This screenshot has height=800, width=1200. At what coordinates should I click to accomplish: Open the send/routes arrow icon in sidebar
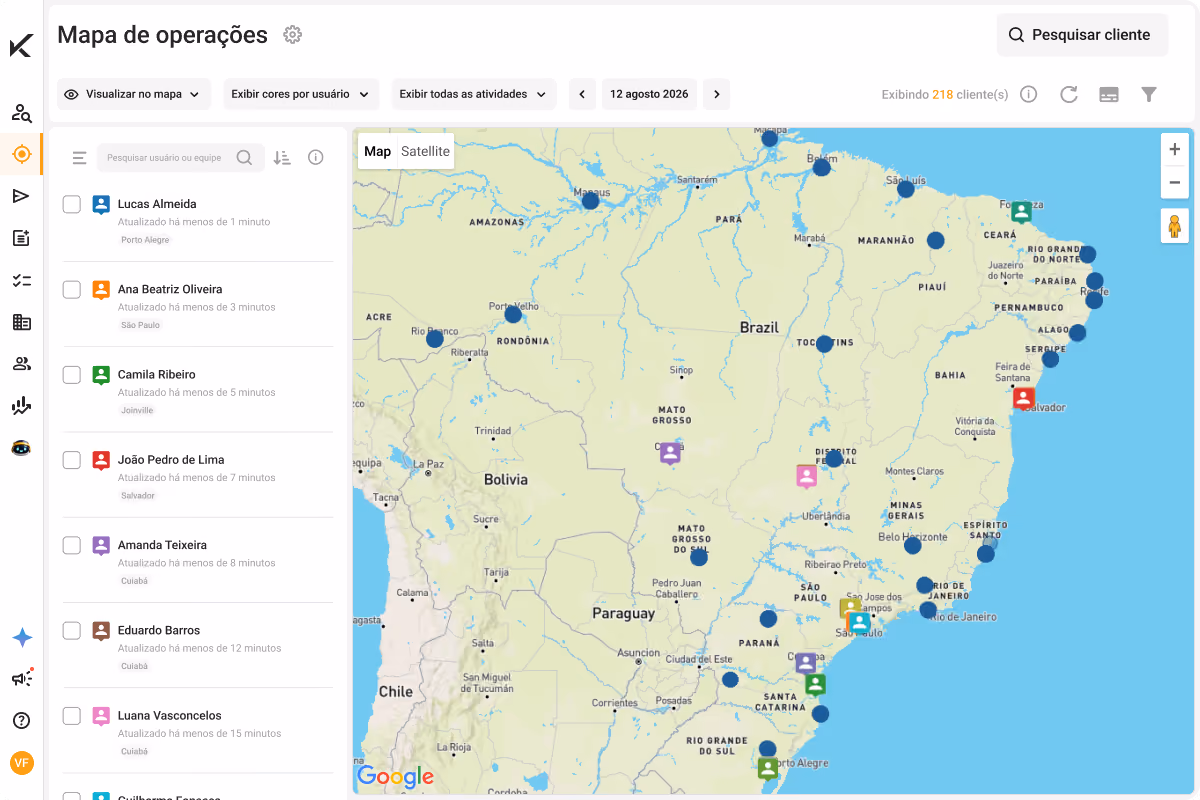coord(21,196)
